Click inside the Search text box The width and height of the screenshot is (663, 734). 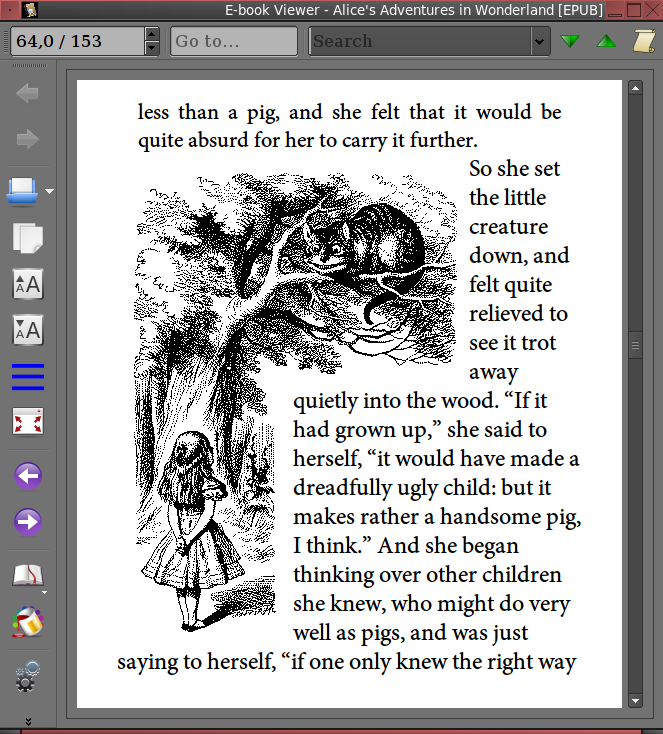(x=420, y=41)
